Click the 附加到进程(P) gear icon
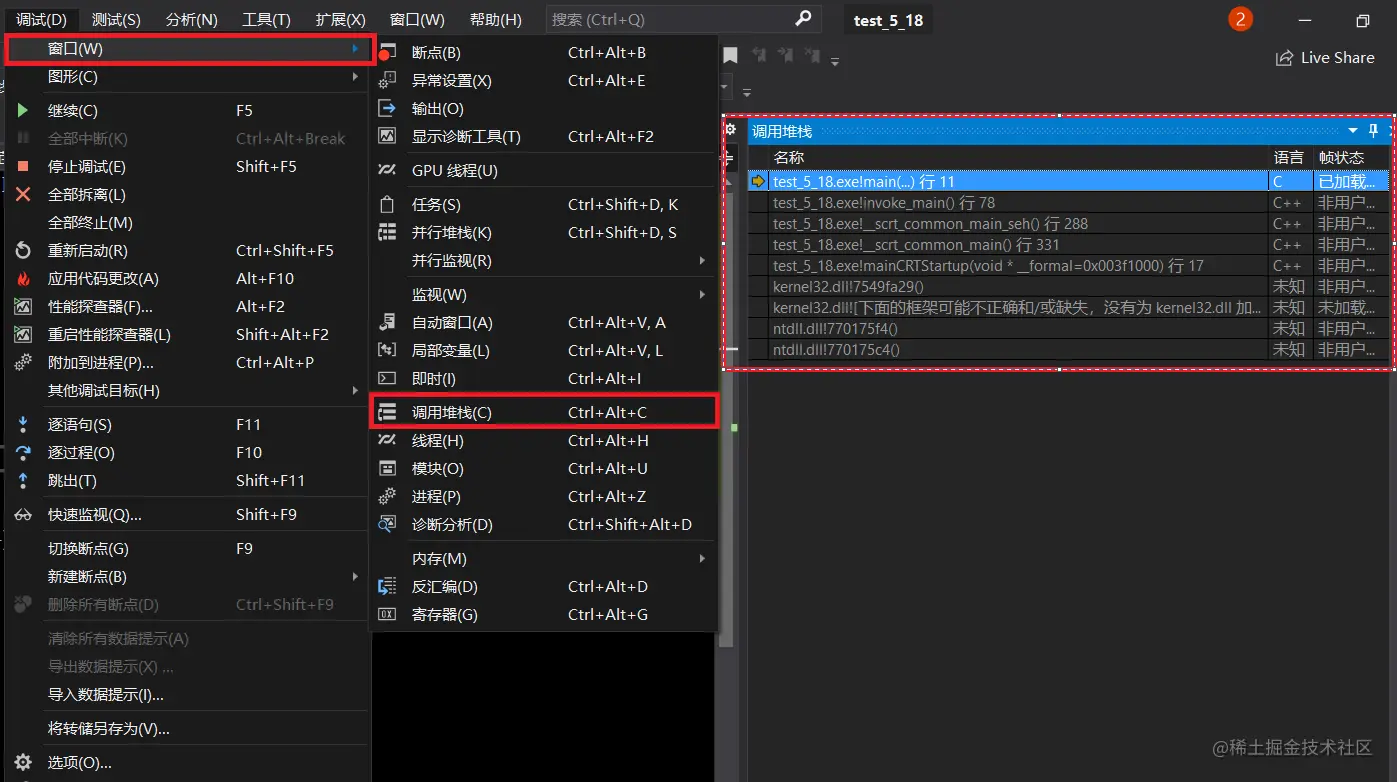 23,363
